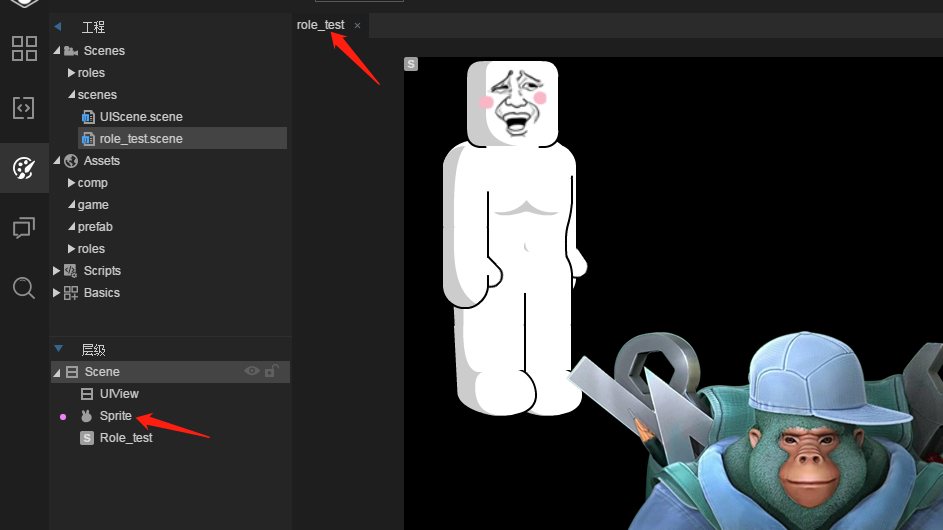Screen dimensions: 943x530
Task: Select the Sprite node in hierarchy
Action: (x=115, y=416)
